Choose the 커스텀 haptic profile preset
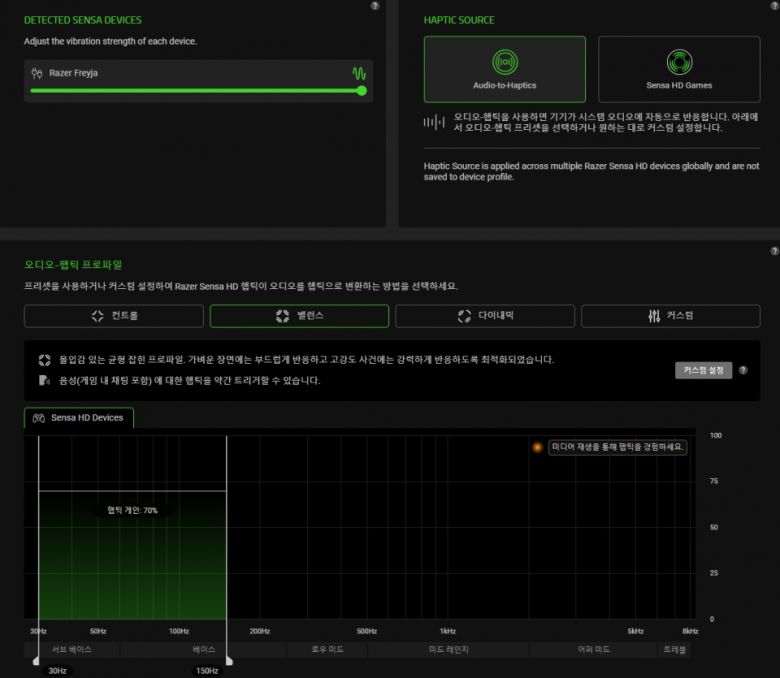 (x=670, y=316)
